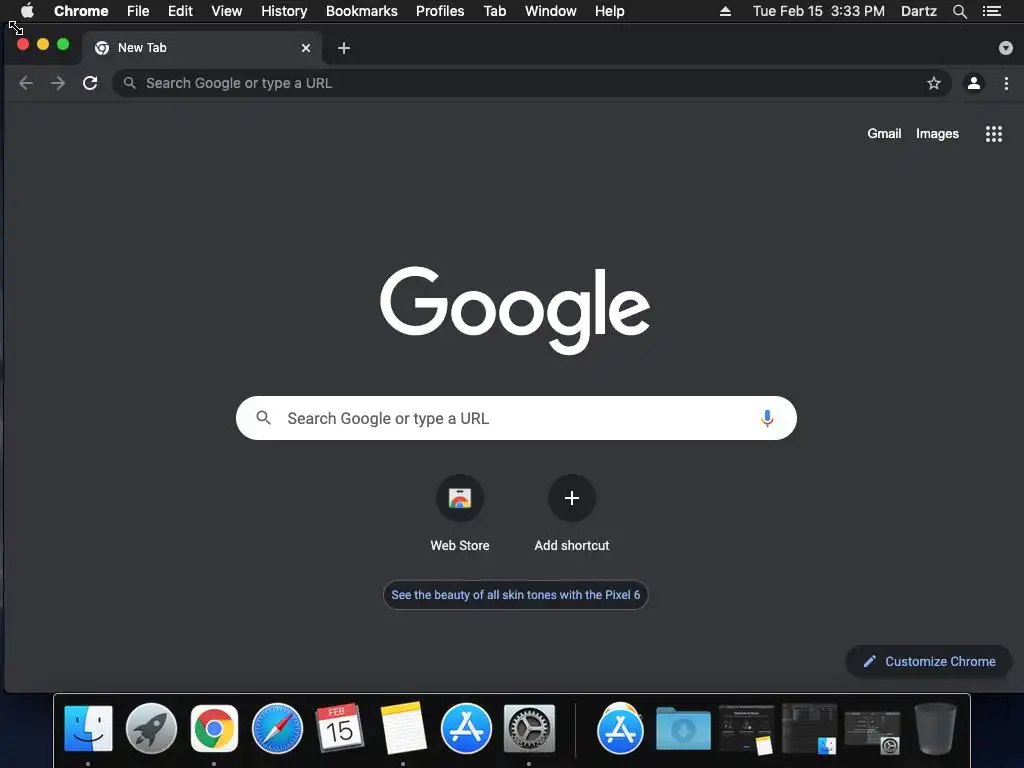1024x768 pixels.
Task: Launch Safari from the Dock
Action: pyautogui.click(x=278, y=728)
